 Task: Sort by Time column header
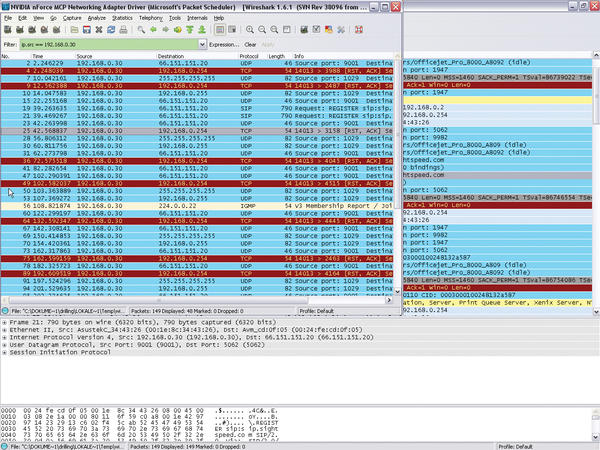tap(53, 56)
